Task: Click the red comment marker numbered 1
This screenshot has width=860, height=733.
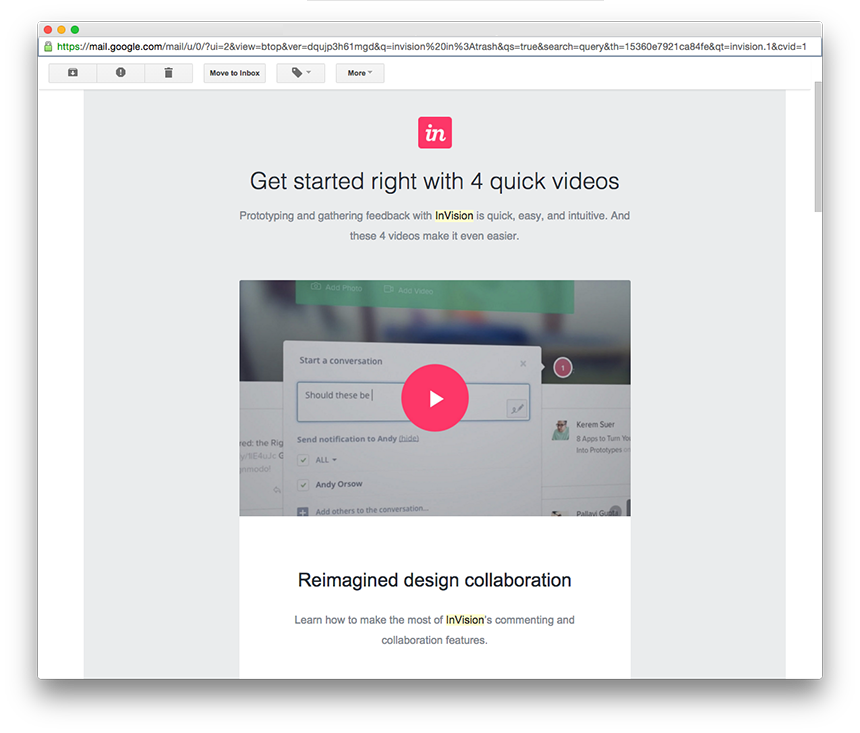Action: coord(563,368)
